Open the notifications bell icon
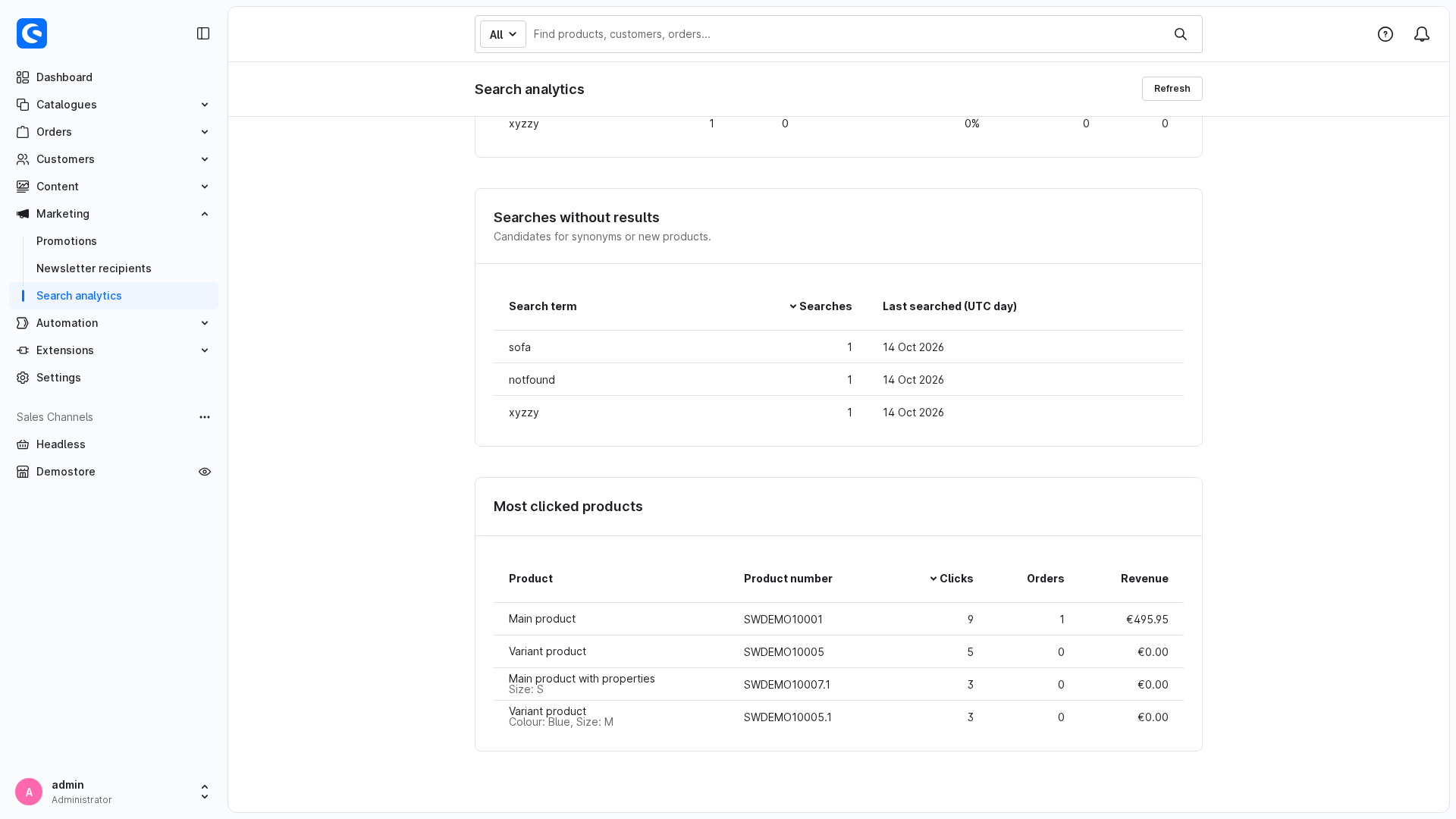Viewport: 1456px width, 819px height. click(1422, 34)
